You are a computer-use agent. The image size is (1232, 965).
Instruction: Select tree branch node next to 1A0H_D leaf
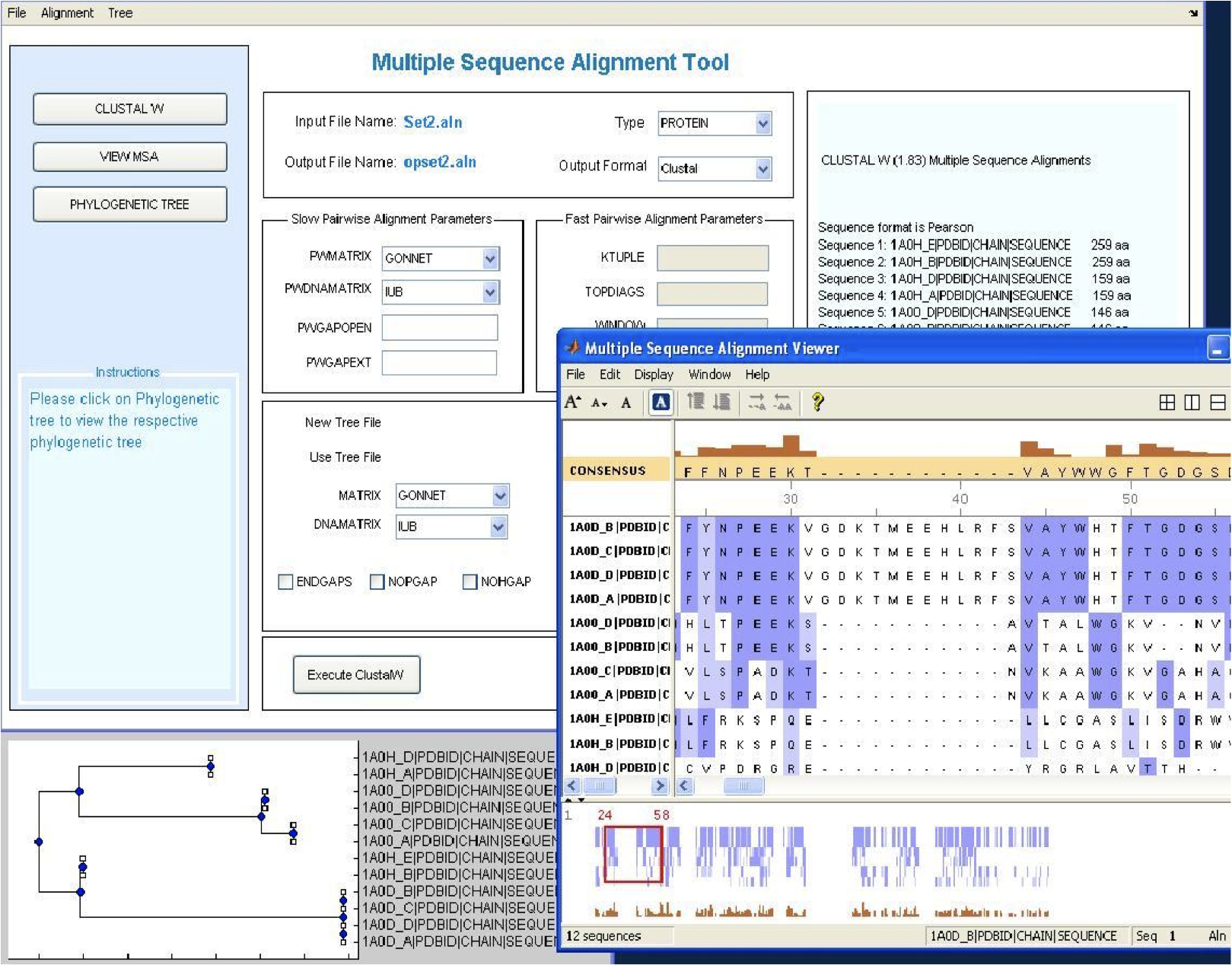(211, 766)
